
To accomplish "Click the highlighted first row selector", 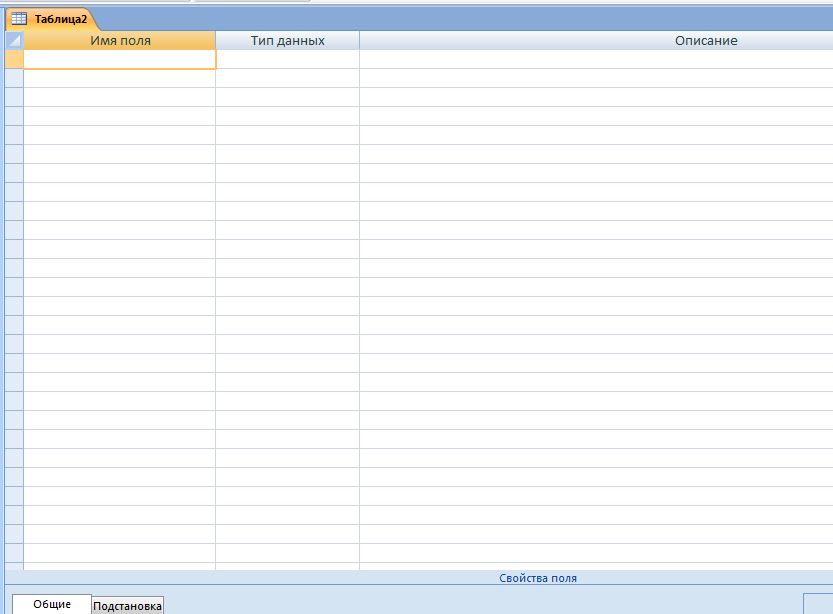I will click(x=14, y=59).
